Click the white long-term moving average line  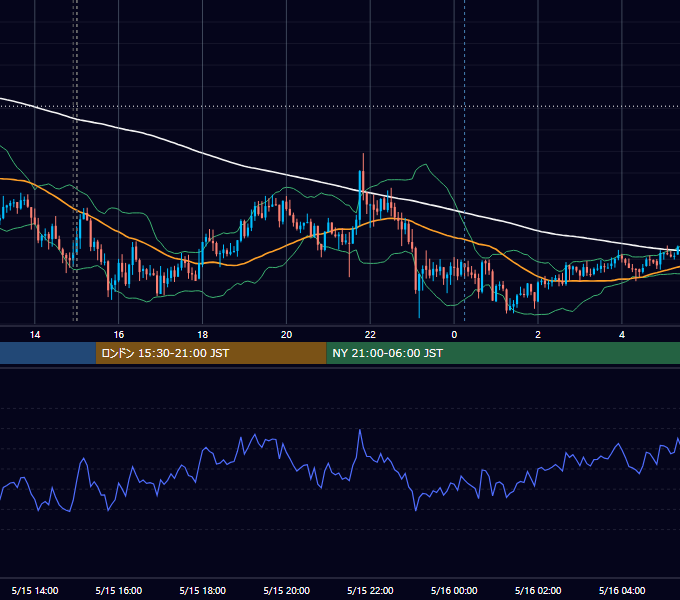pyautogui.click(x=286, y=174)
